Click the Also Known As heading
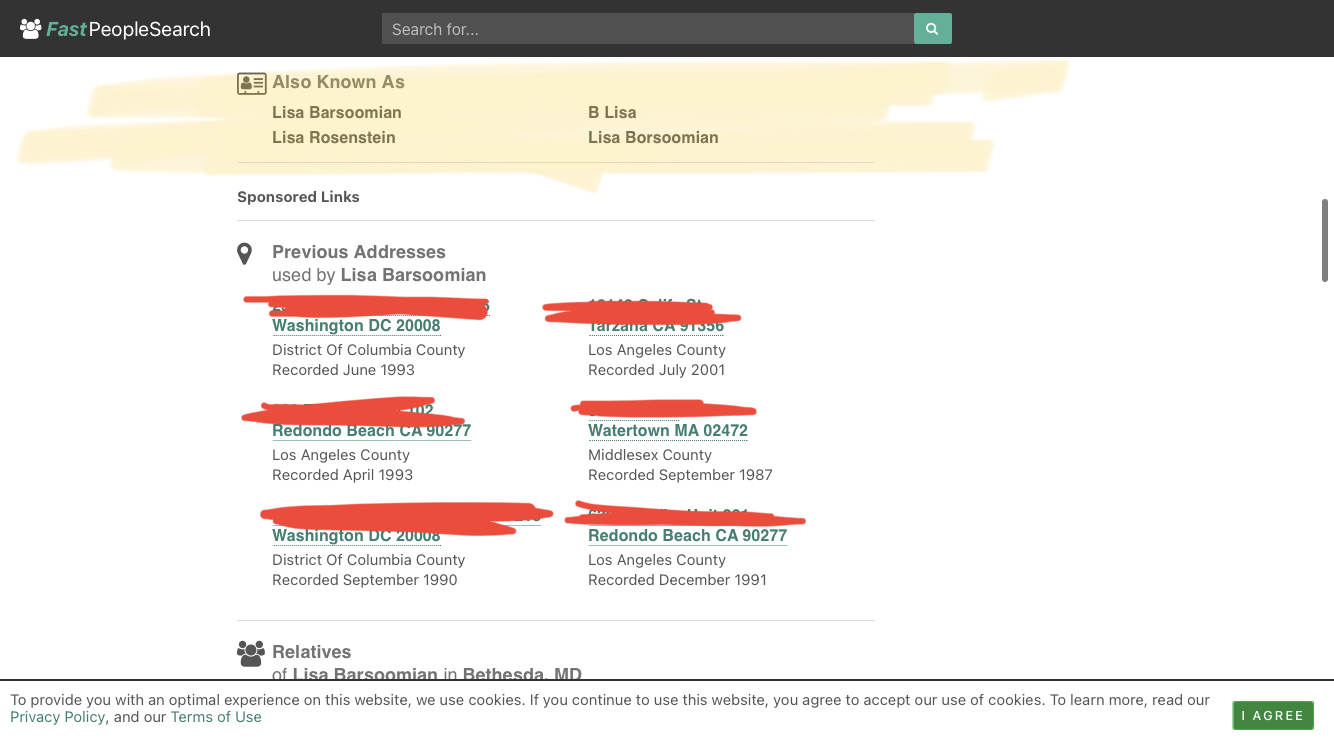Screen dimensions: 1334x749 (338, 82)
